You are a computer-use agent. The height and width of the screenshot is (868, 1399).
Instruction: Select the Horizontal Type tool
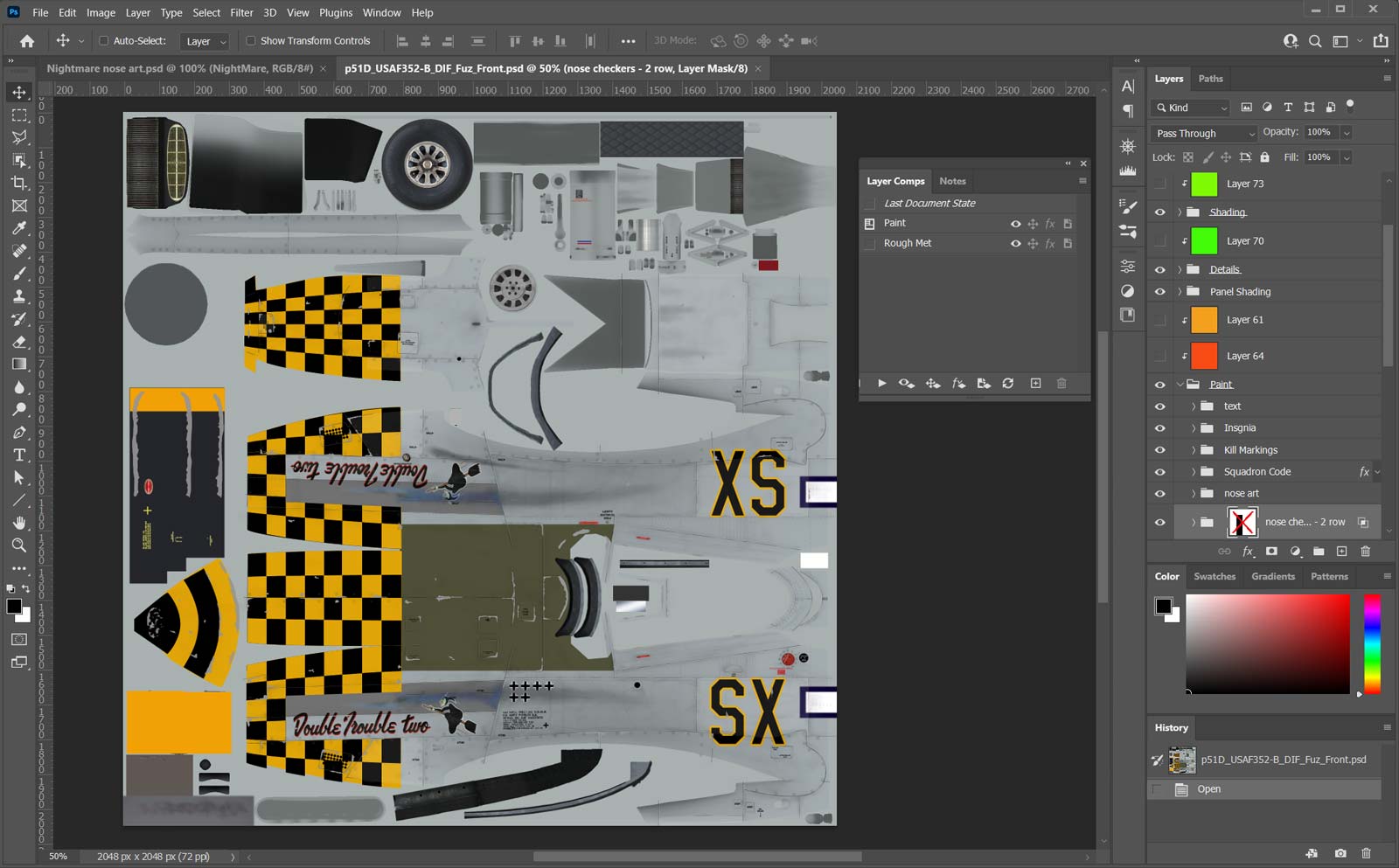click(19, 455)
